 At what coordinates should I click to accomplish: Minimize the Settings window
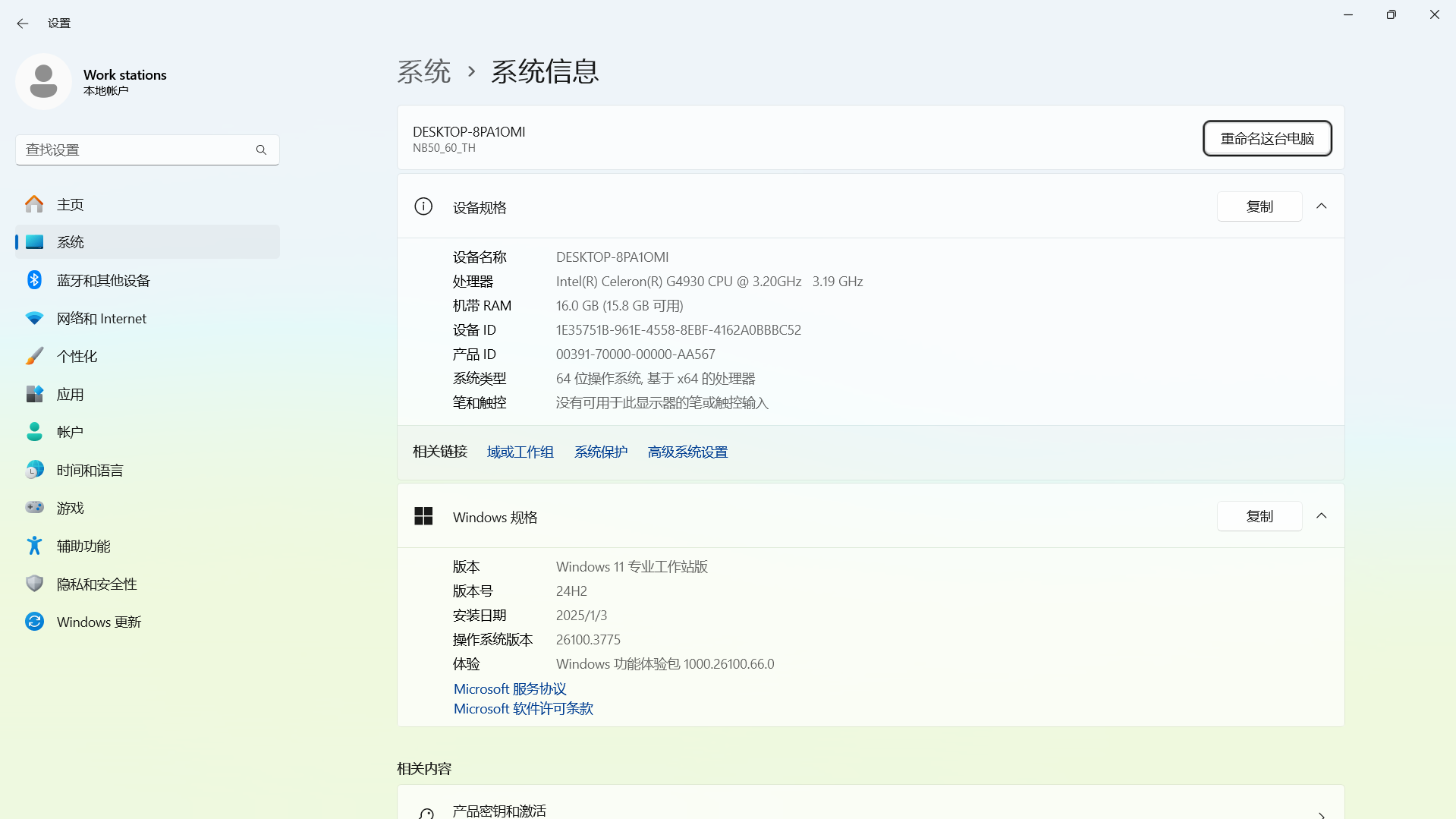1348,14
